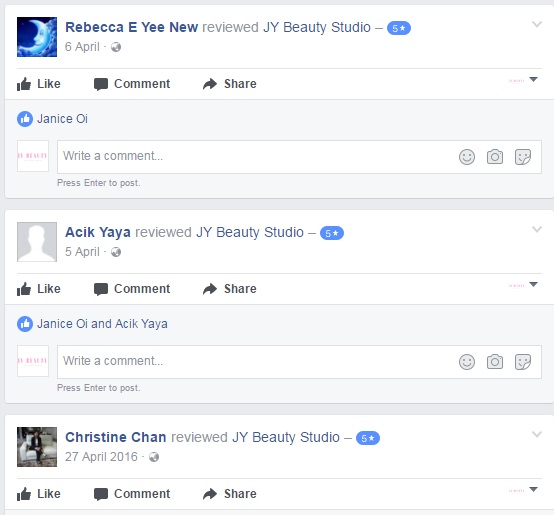Screen dimensions: 554x515
Task: Open sticker picker under Acik Yaya review
Action: (x=523, y=362)
